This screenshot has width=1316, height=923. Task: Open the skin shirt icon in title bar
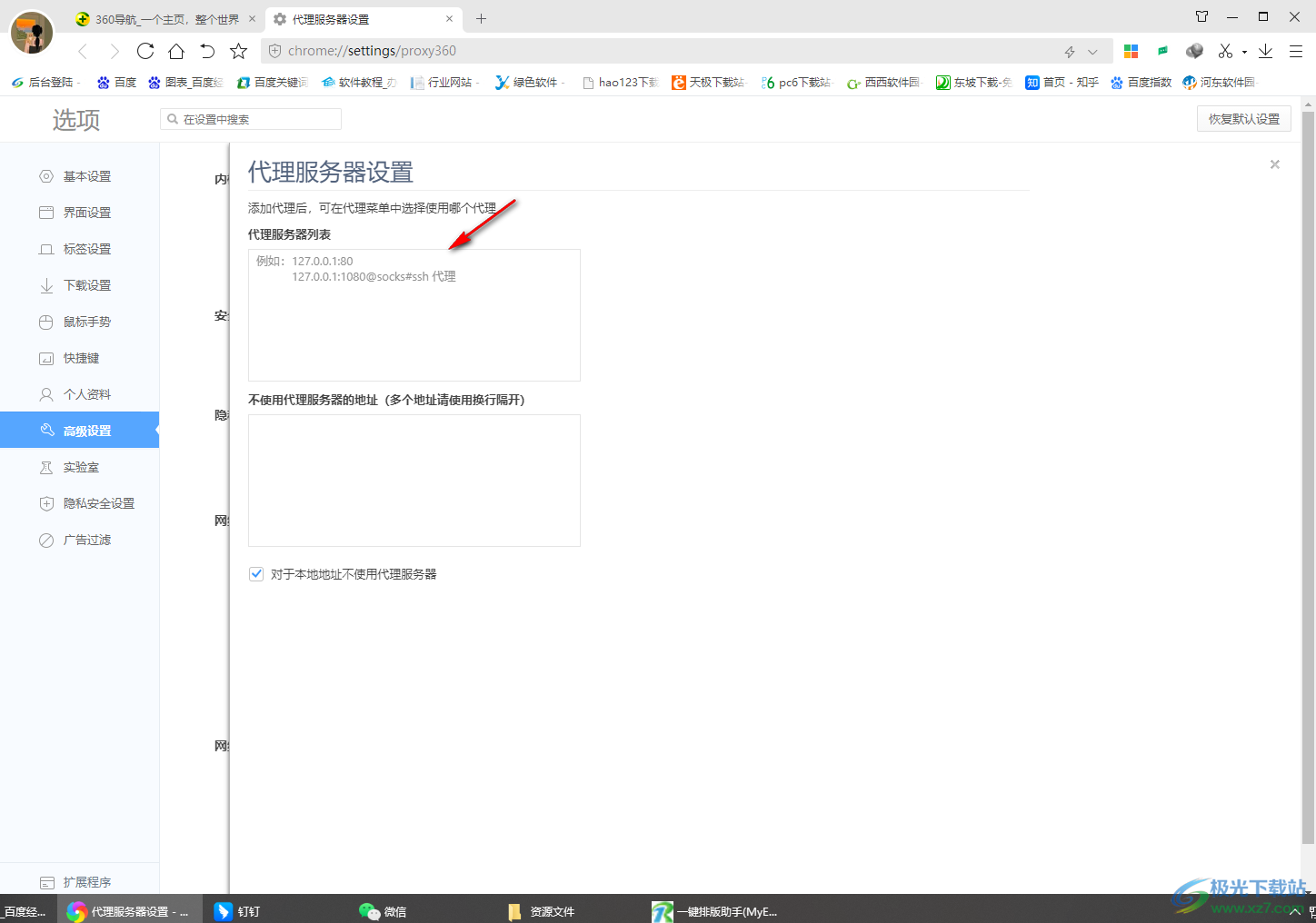point(1201,16)
